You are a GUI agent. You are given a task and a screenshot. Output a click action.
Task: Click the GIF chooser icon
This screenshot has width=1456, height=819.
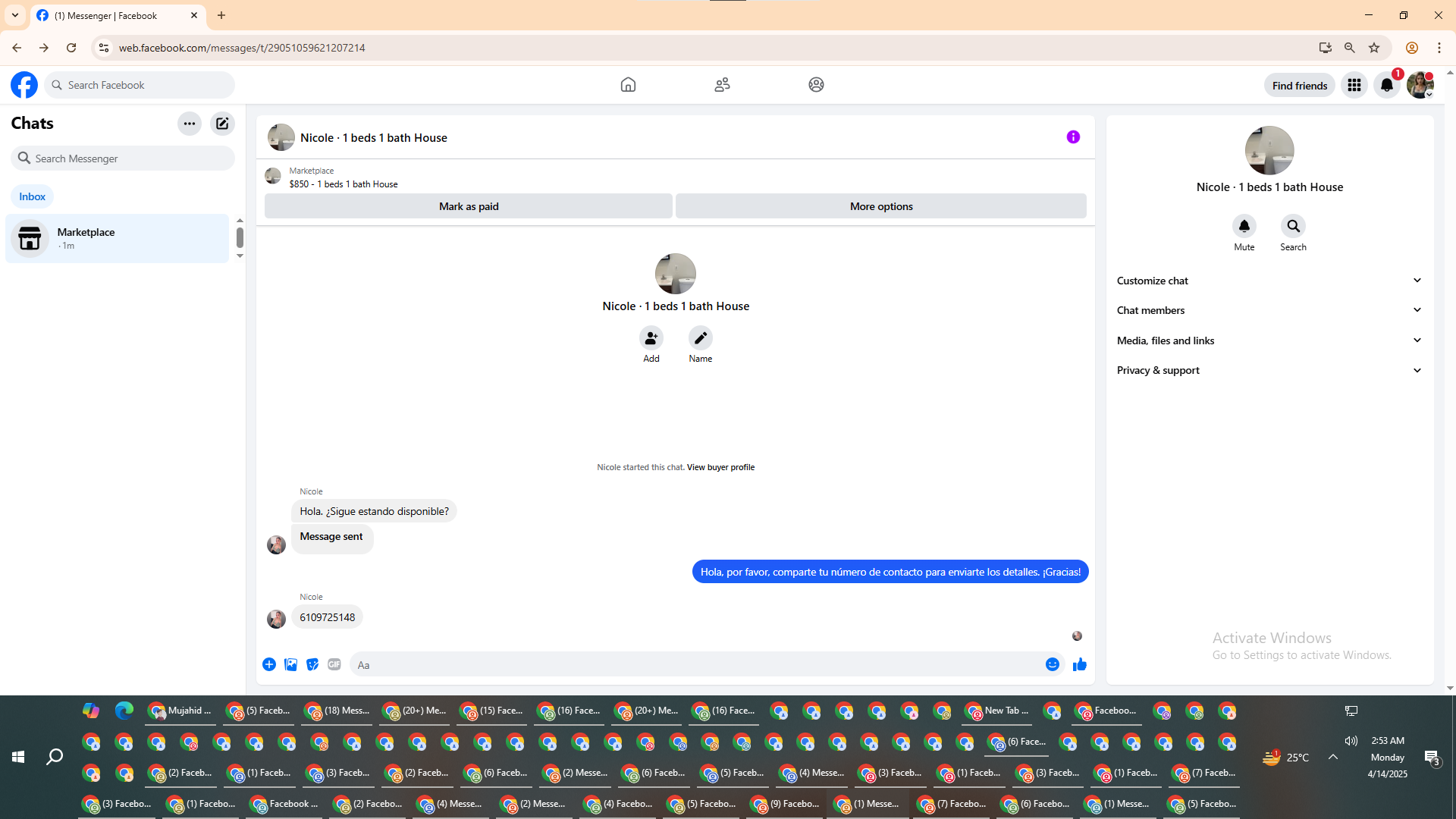pyautogui.click(x=334, y=664)
